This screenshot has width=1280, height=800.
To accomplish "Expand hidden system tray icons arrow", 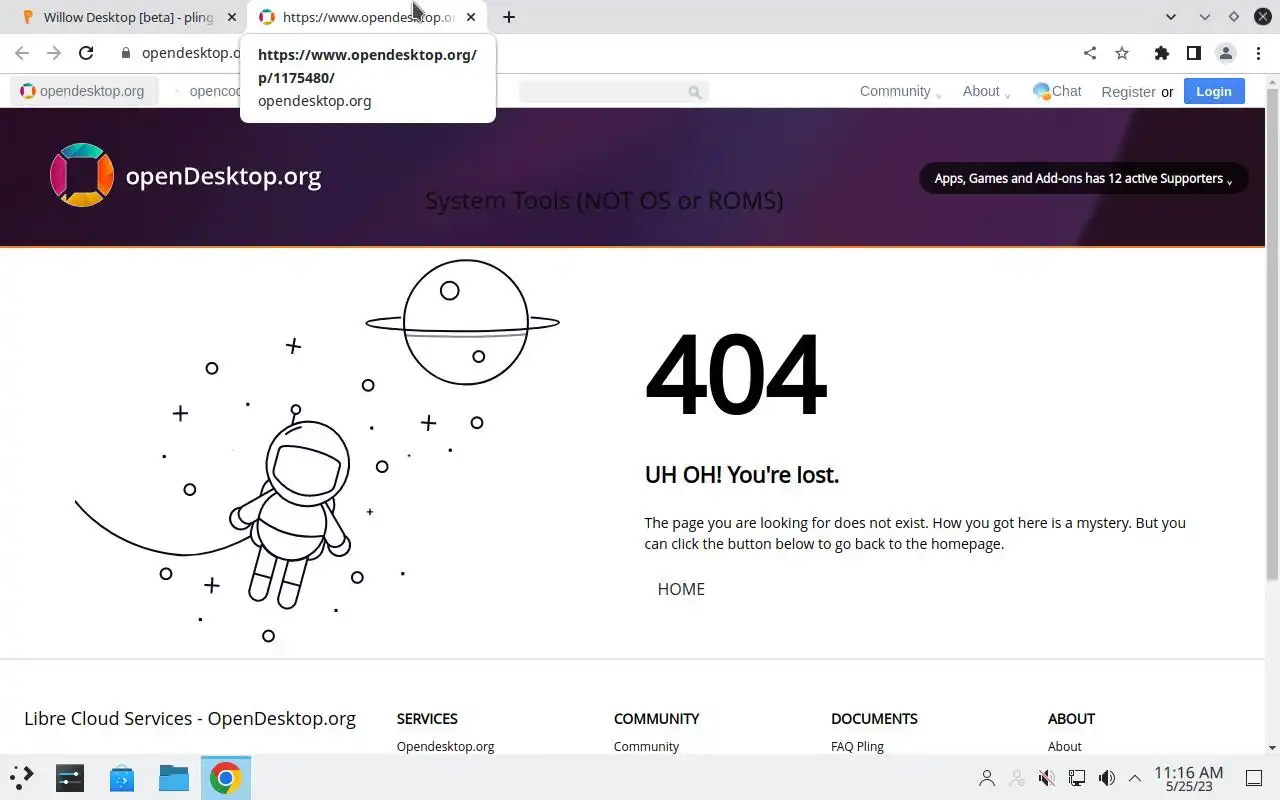I will tap(1135, 778).
